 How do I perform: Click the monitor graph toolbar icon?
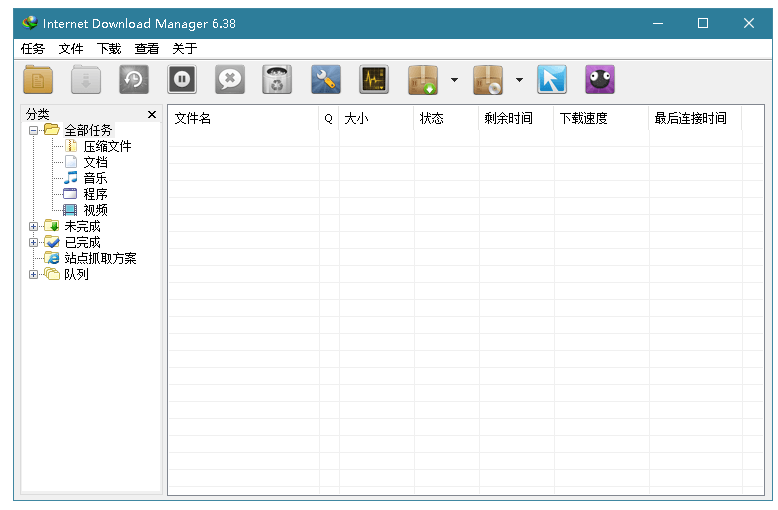pos(374,79)
